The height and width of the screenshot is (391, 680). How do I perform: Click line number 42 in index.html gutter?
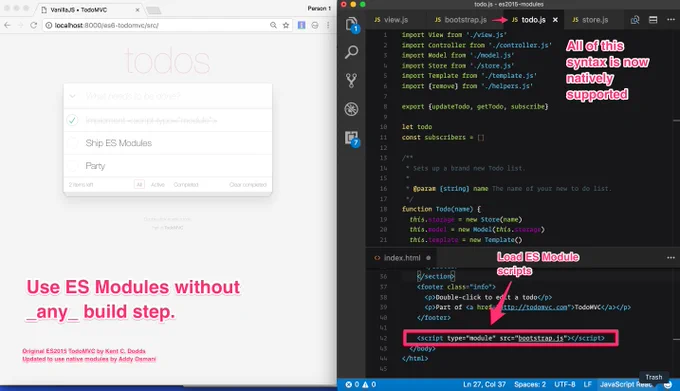[x=383, y=338]
